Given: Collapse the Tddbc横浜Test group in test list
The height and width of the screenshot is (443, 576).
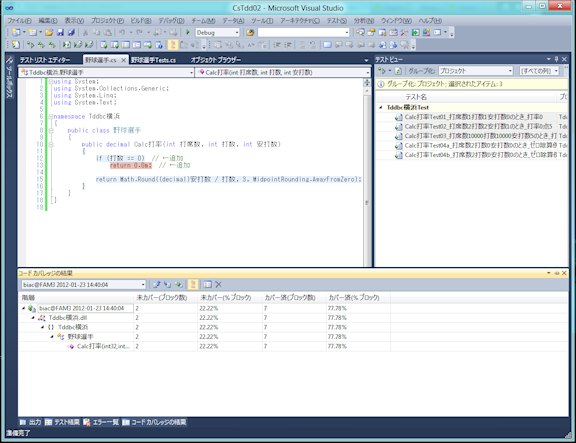Looking at the screenshot, I should coord(381,108).
